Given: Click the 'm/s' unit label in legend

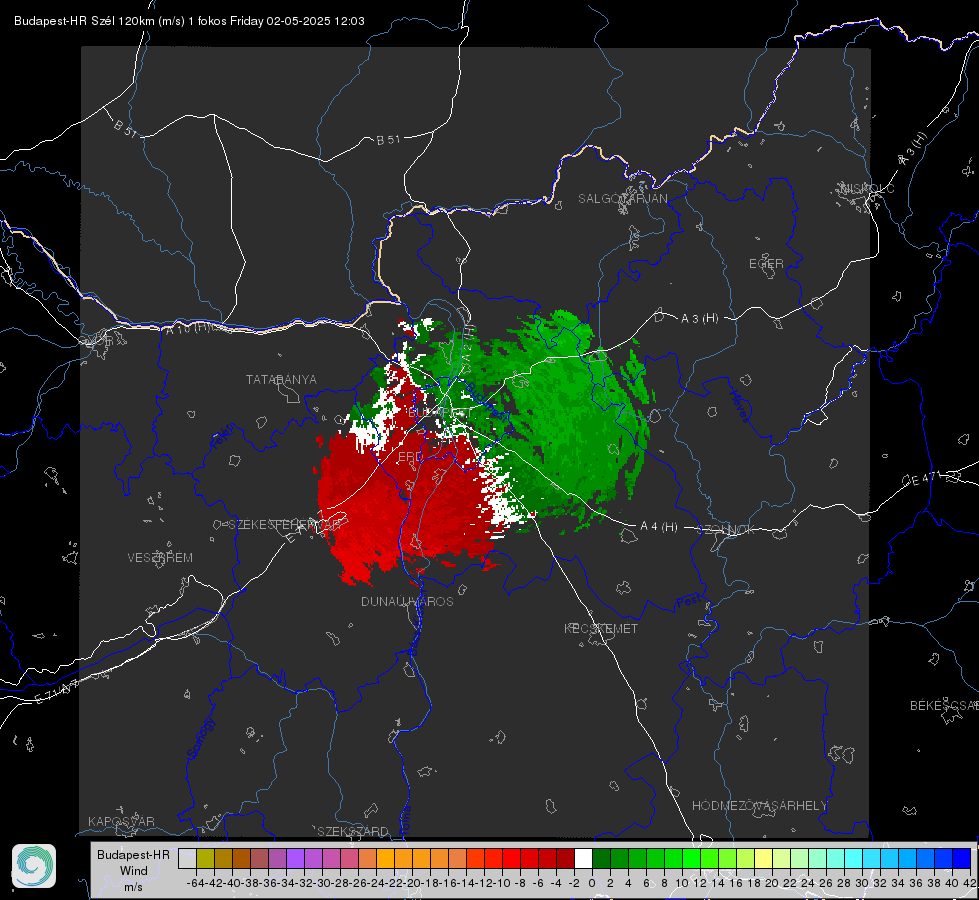Looking at the screenshot, I should (x=134, y=887).
